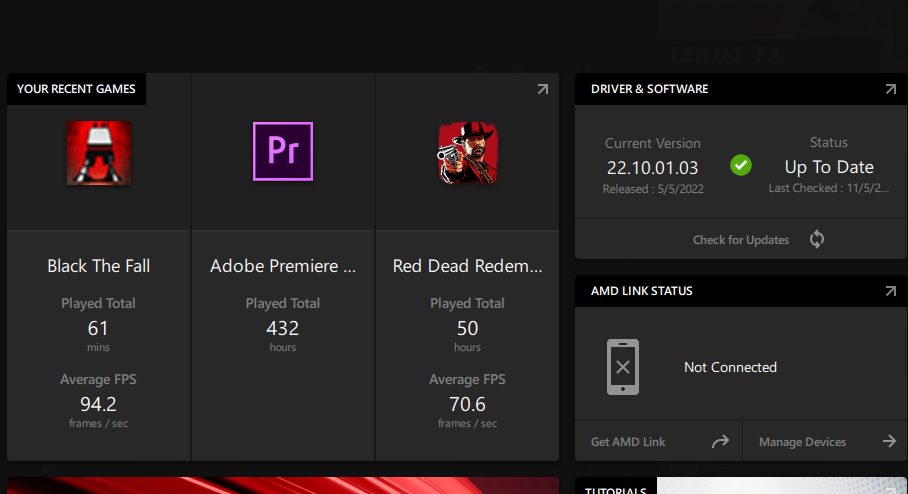This screenshot has width=908, height=494.
Task: Click the Up To Date status text
Action: 829,167
